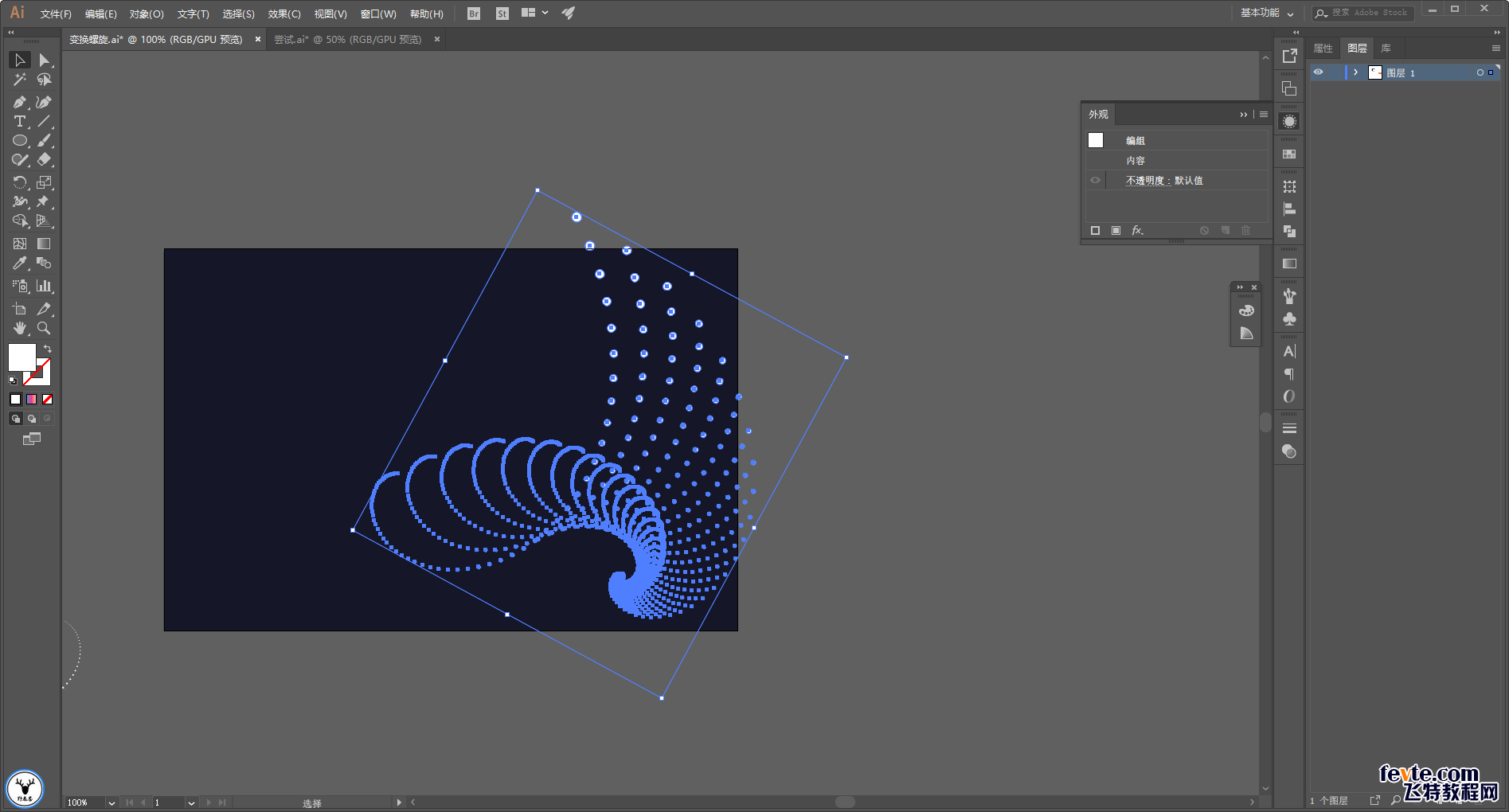Open the 基本功能 workspace dropdown
Screen dimensions: 1509x812
pos(1266,13)
